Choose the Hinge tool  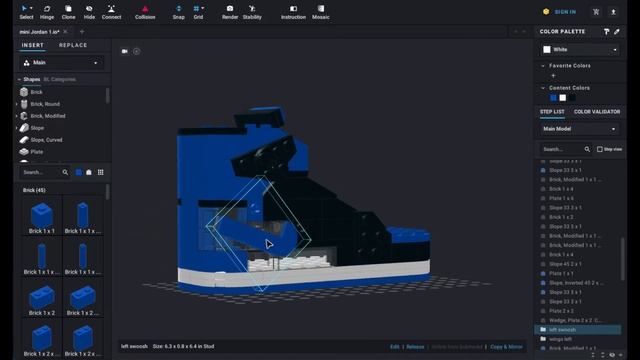pyautogui.click(x=47, y=12)
